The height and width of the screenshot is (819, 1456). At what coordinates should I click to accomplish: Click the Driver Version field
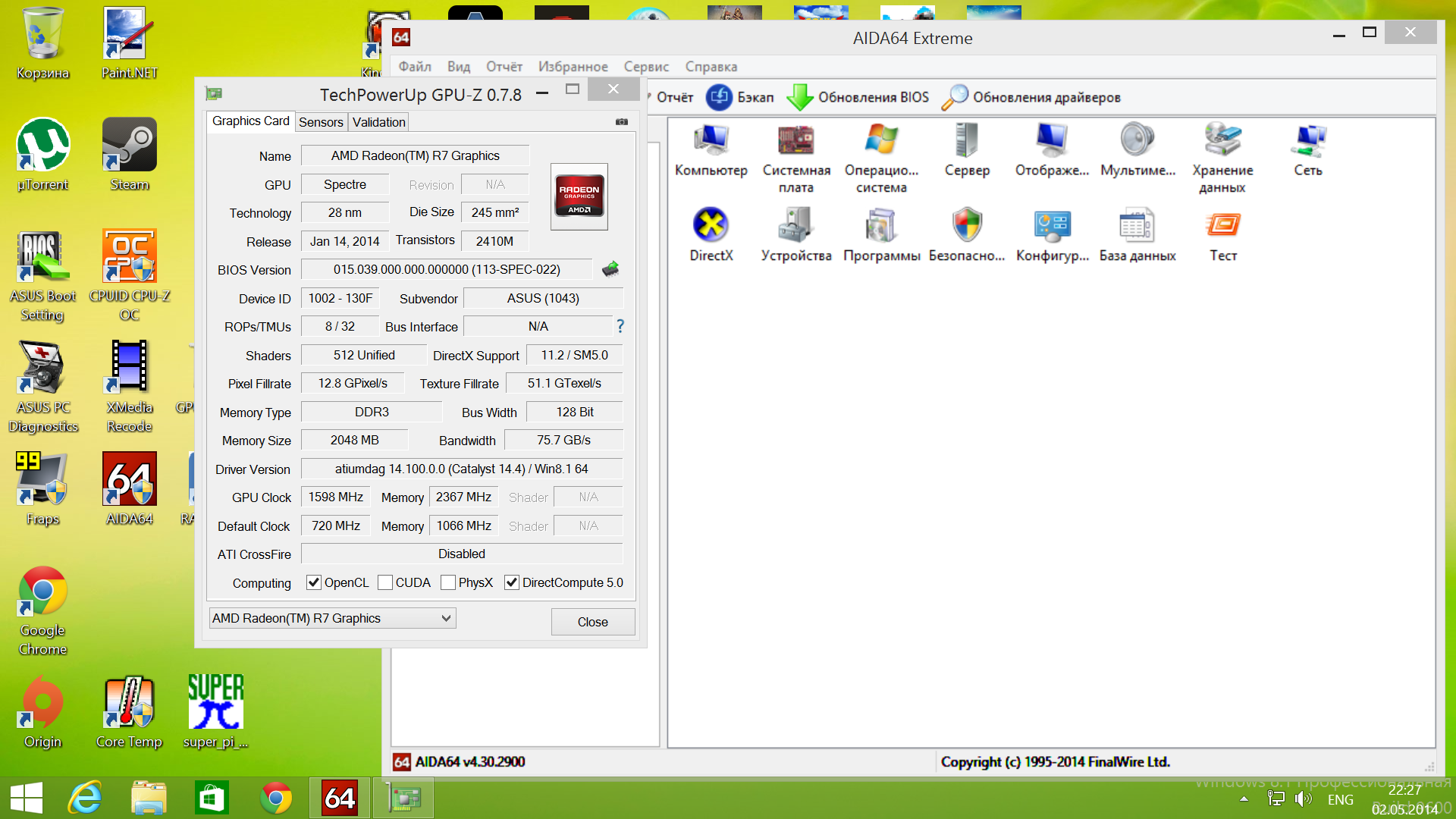(462, 469)
